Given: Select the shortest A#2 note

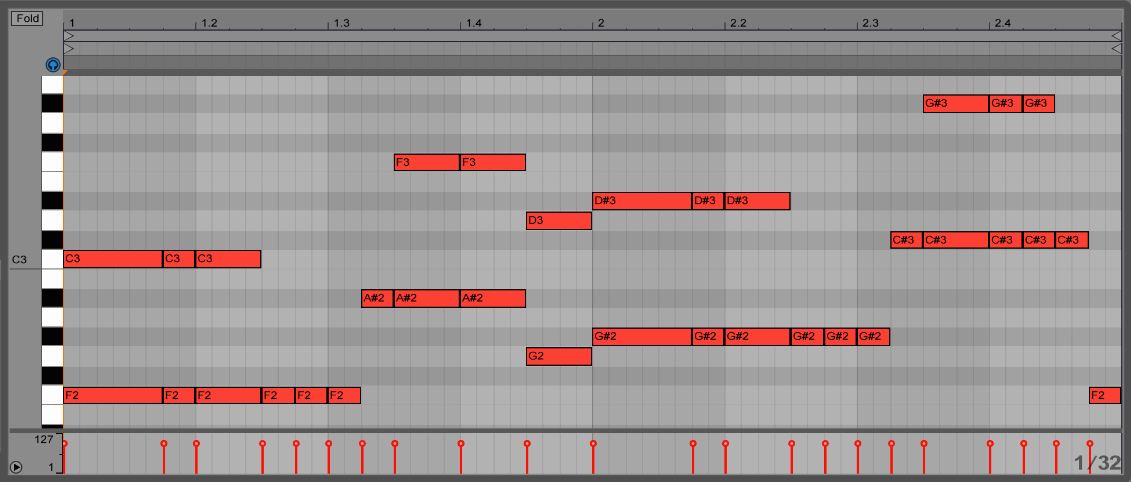Looking at the screenshot, I should click(377, 298).
